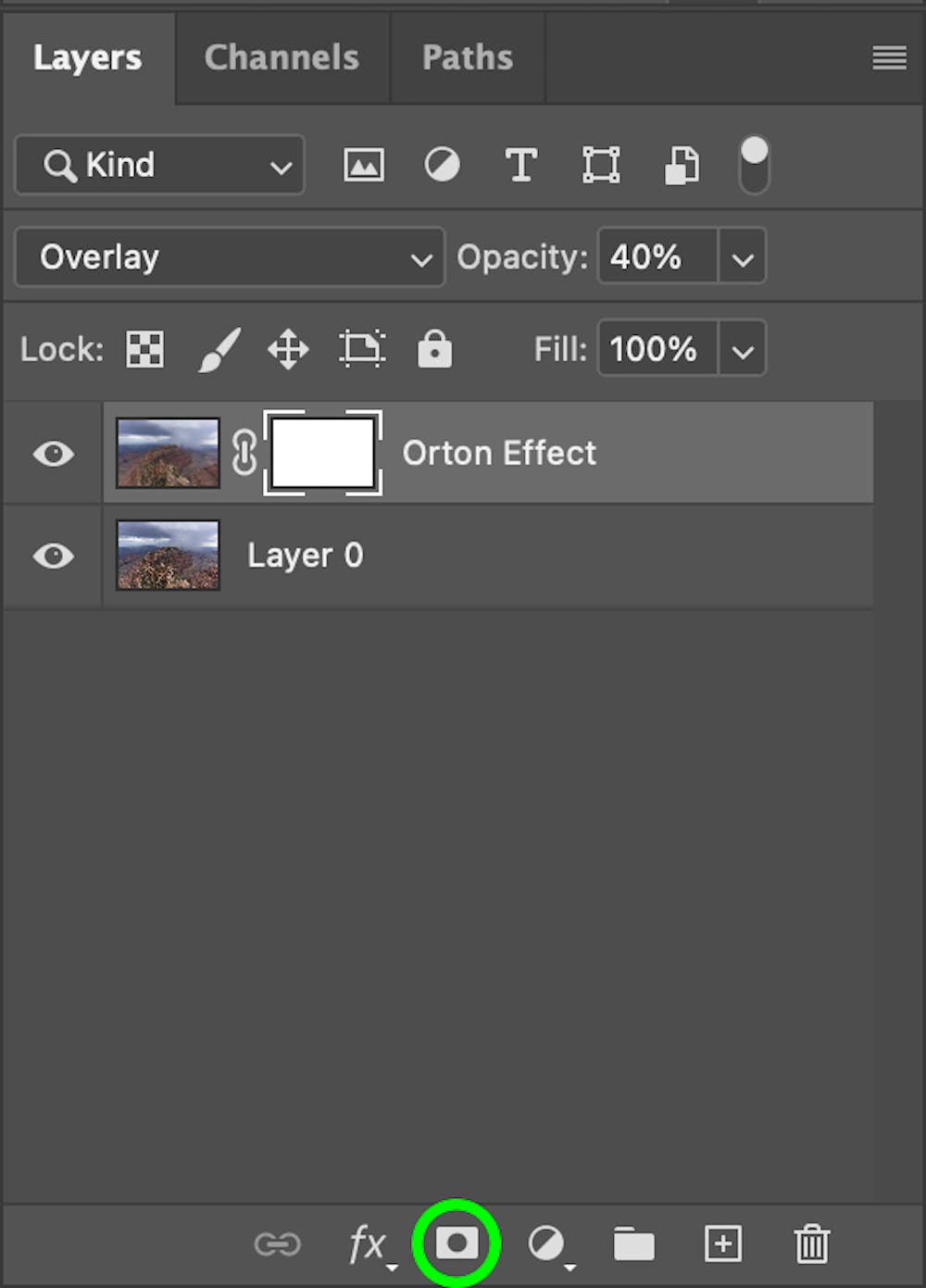Add a new layer
Image resolution: width=926 pixels, height=1288 pixels.
724,1244
